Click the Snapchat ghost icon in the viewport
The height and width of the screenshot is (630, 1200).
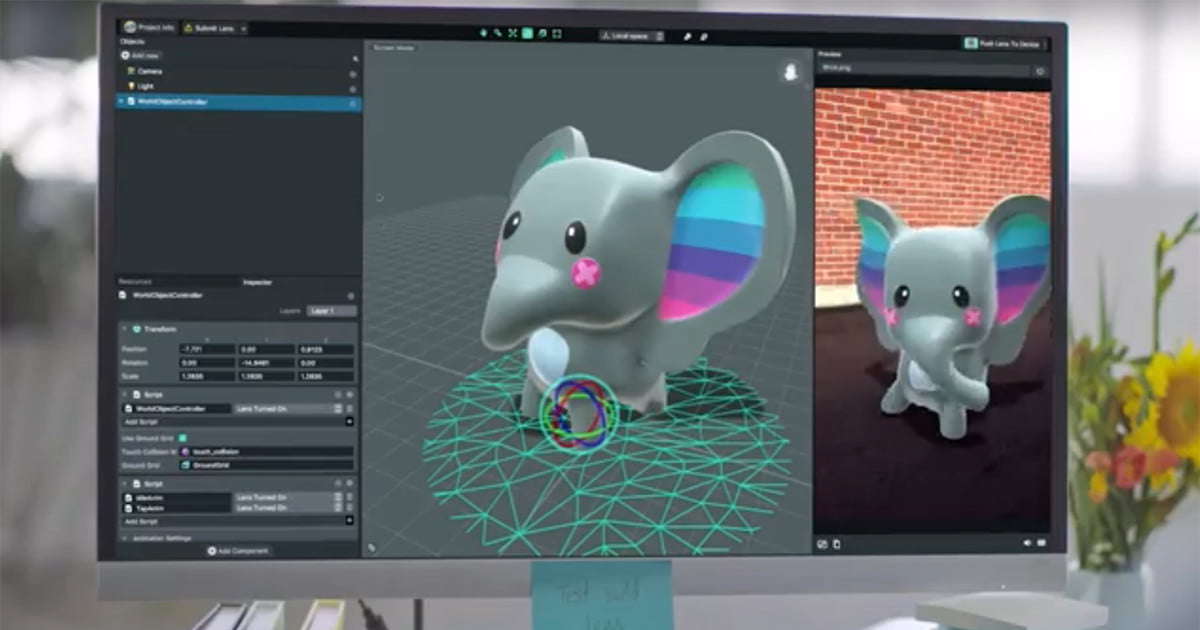790,74
